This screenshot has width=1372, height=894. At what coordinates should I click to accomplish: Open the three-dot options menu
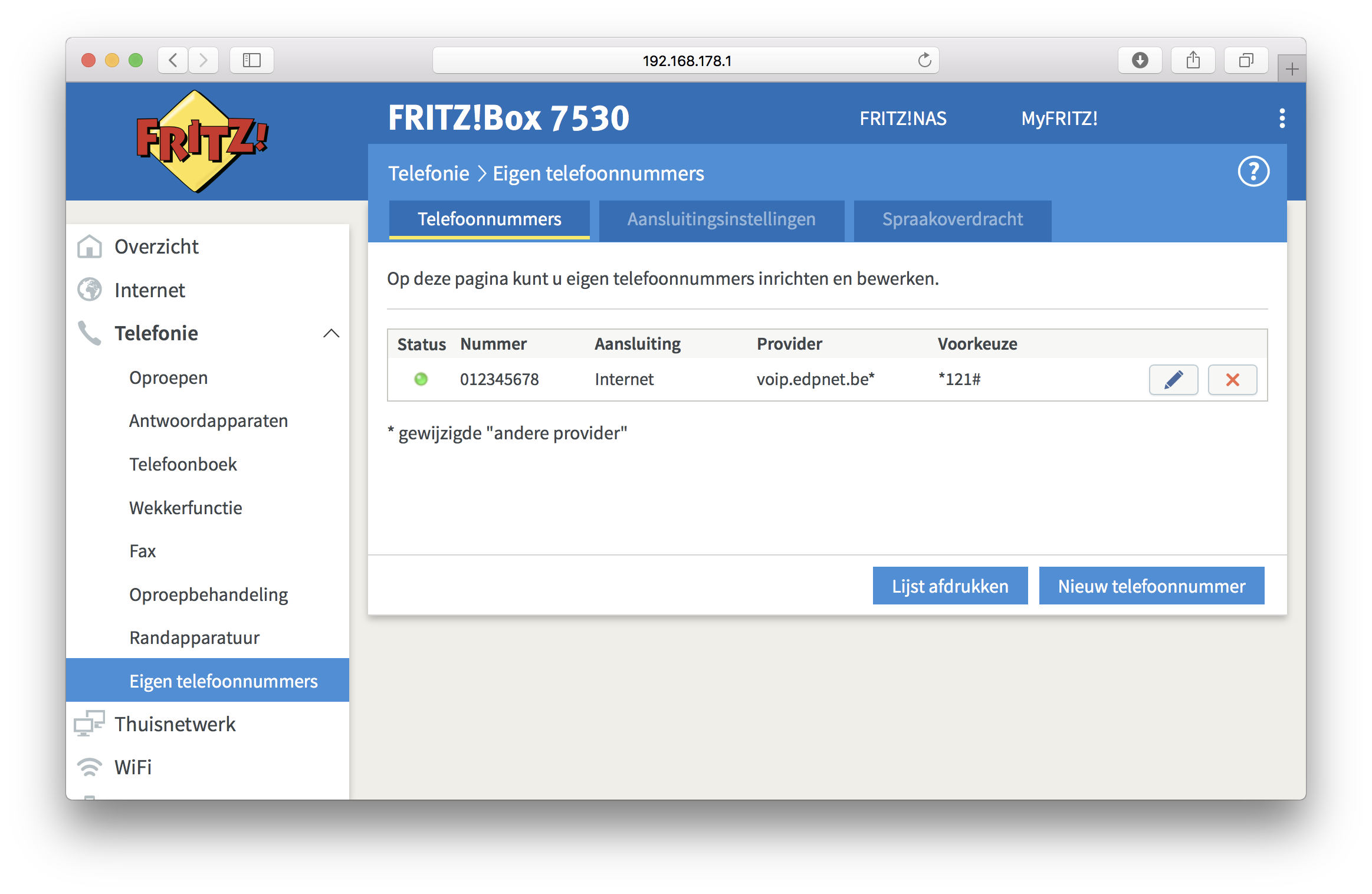pos(1282,119)
